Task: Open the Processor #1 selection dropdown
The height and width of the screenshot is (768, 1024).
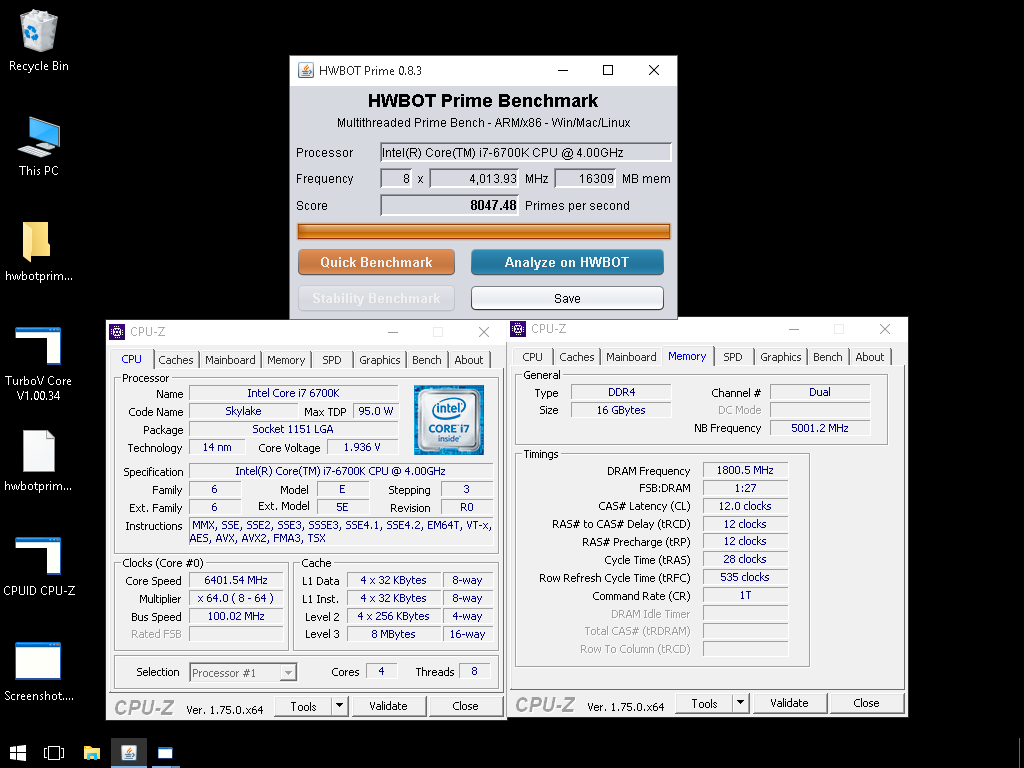Action: (243, 672)
